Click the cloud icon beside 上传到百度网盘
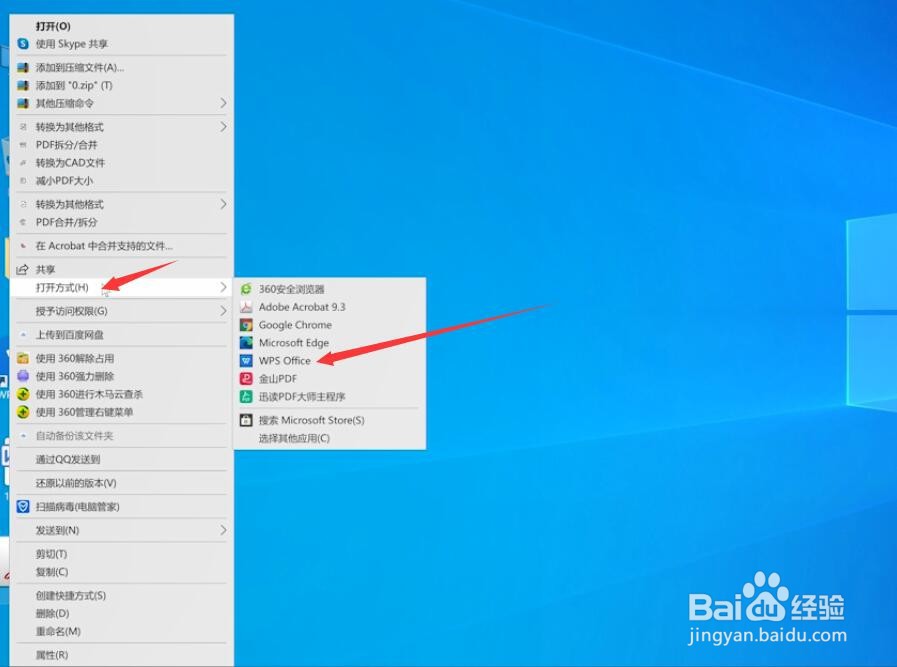This screenshot has width=897, height=667. tap(23, 335)
